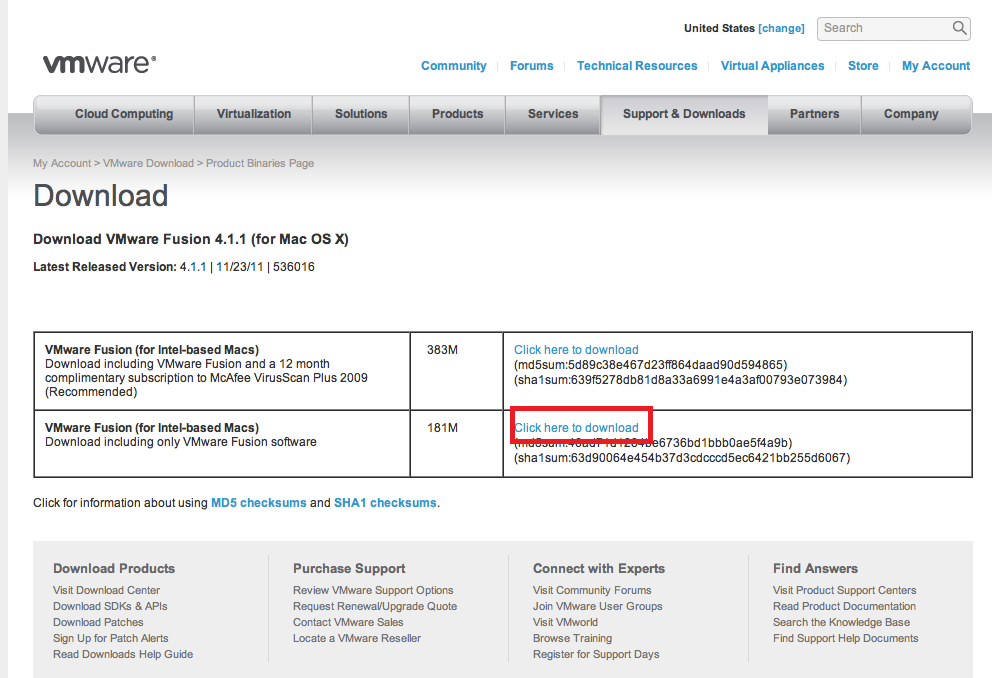992x678 pixels.
Task: Open MD5 checksums information link
Action: pyautogui.click(x=258, y=503)
